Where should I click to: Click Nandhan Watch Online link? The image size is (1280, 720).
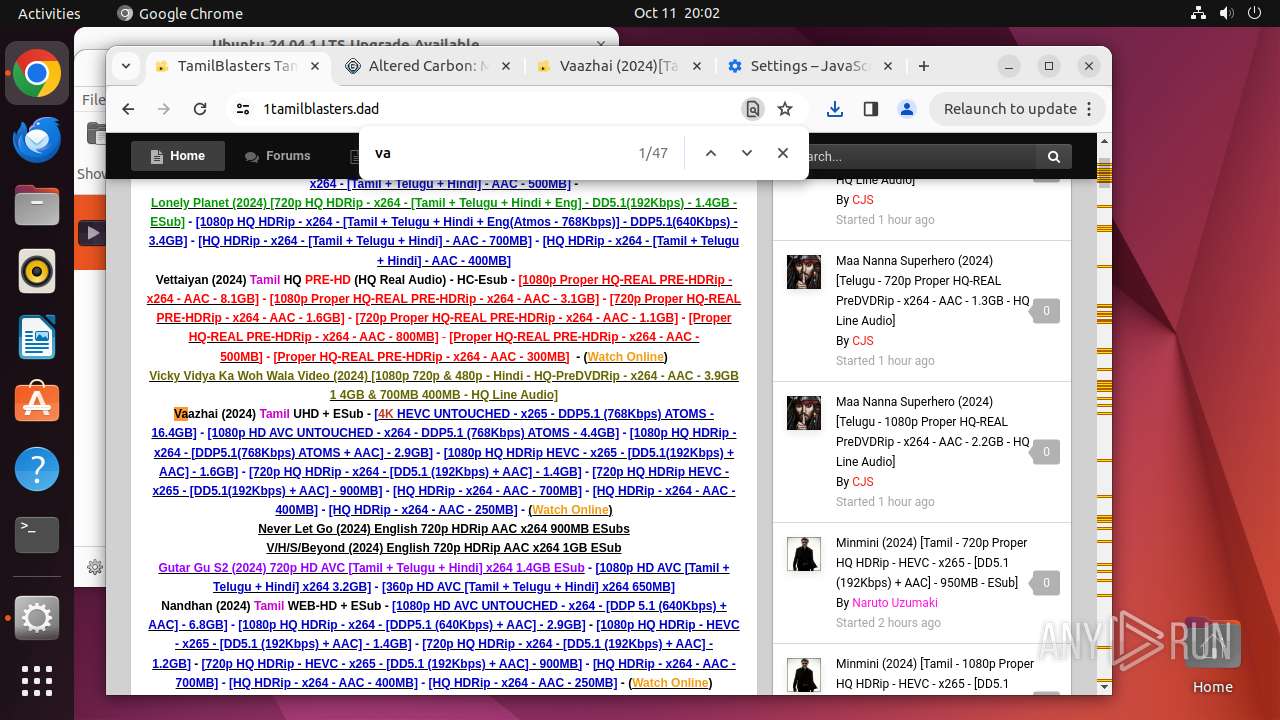point(670,683)
